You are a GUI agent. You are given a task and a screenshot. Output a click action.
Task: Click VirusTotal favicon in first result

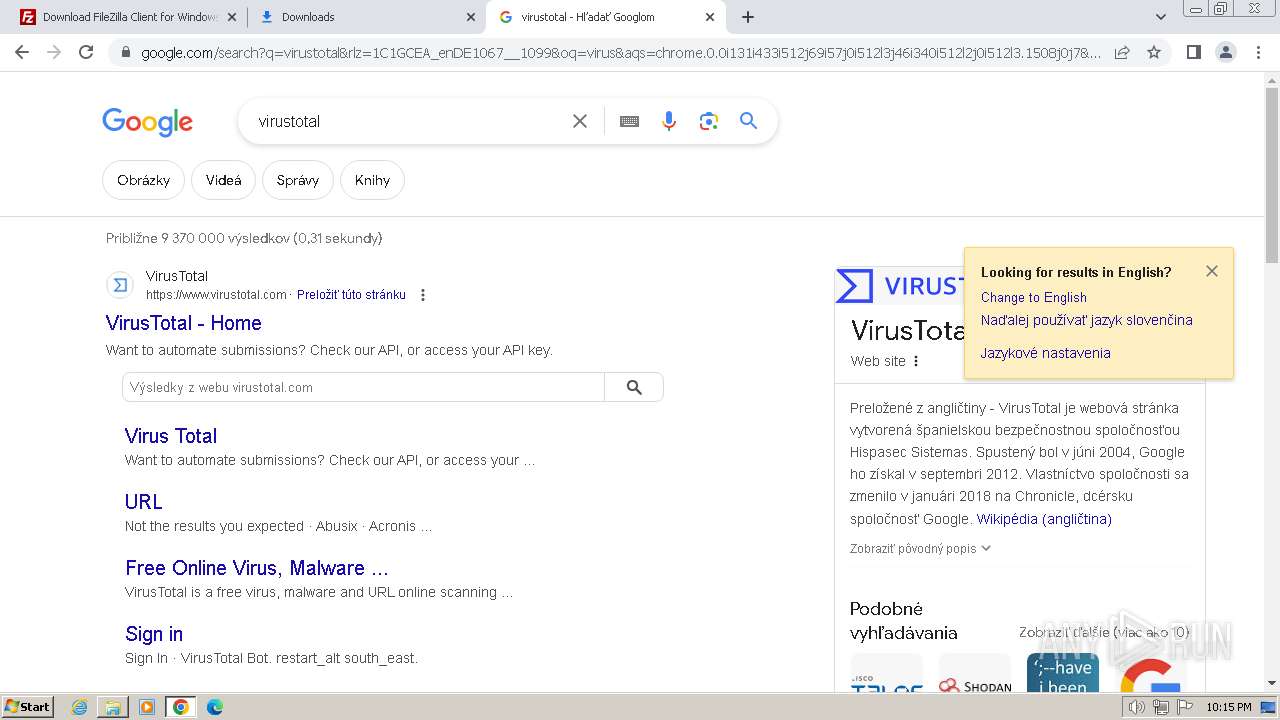(x=120, y=285)
